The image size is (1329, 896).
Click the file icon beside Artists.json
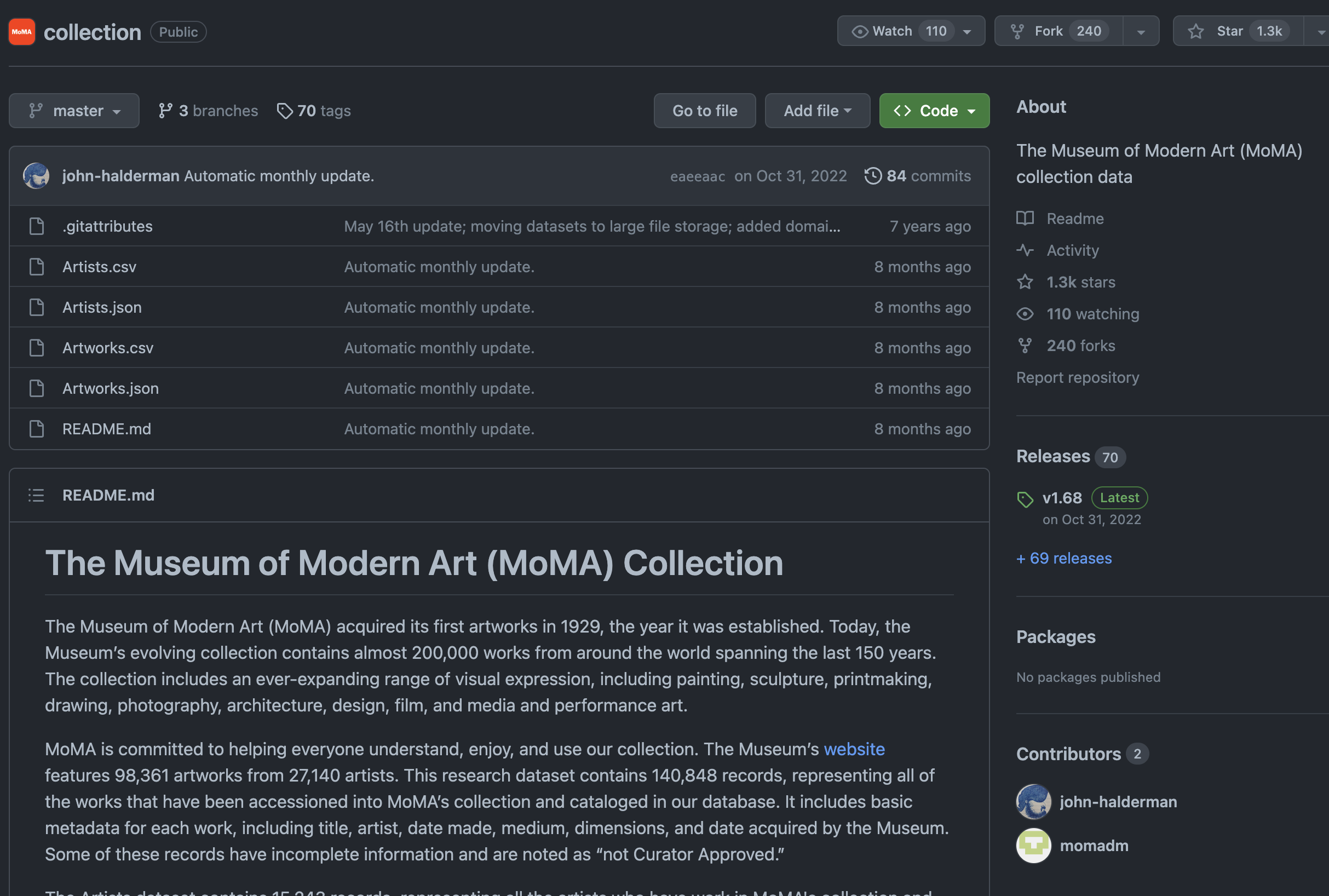(37, 307)
